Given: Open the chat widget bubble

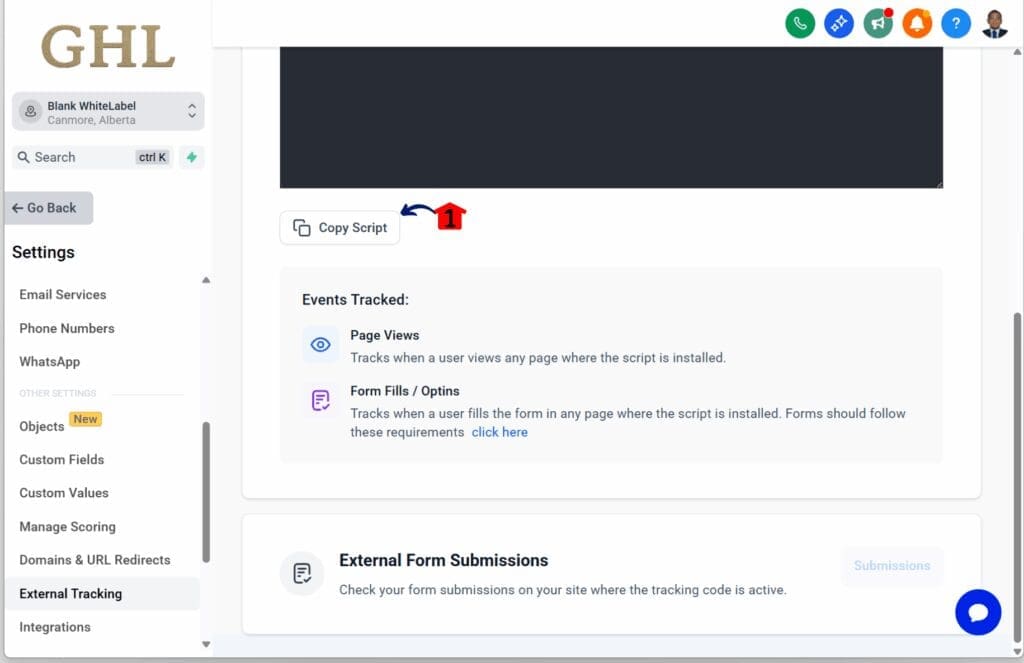Looking at the screenshot, I should [978, 612].
